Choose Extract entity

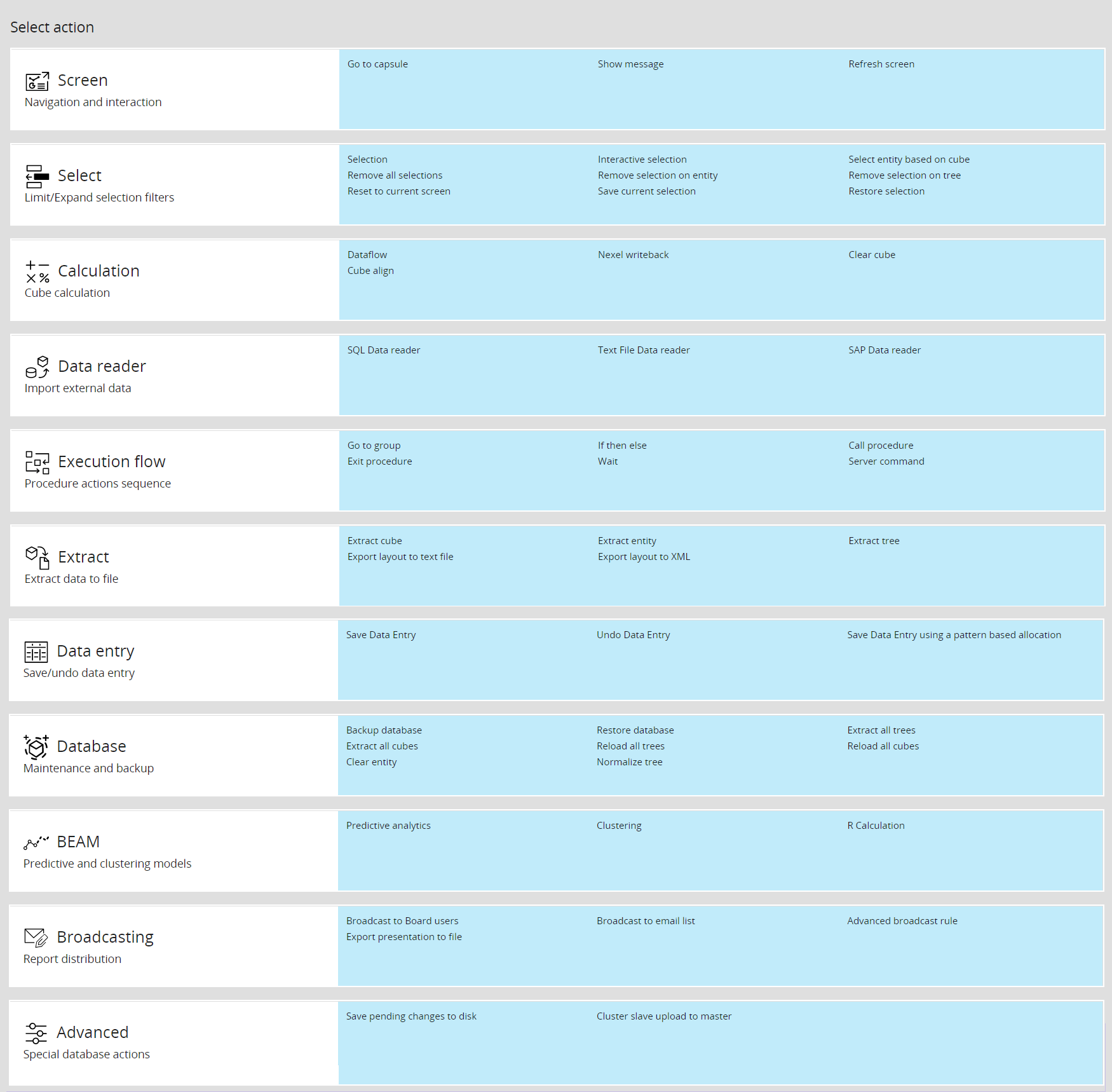click(627, 541)
